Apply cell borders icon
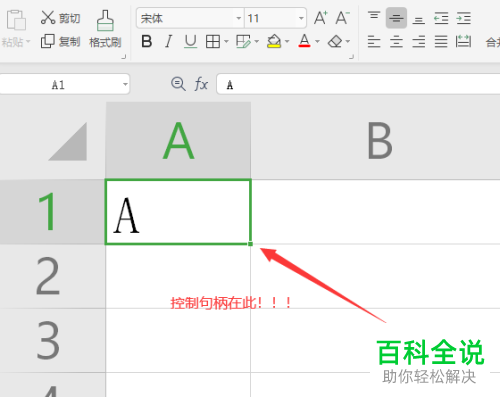500x397 pixels. tap(213, 42)
